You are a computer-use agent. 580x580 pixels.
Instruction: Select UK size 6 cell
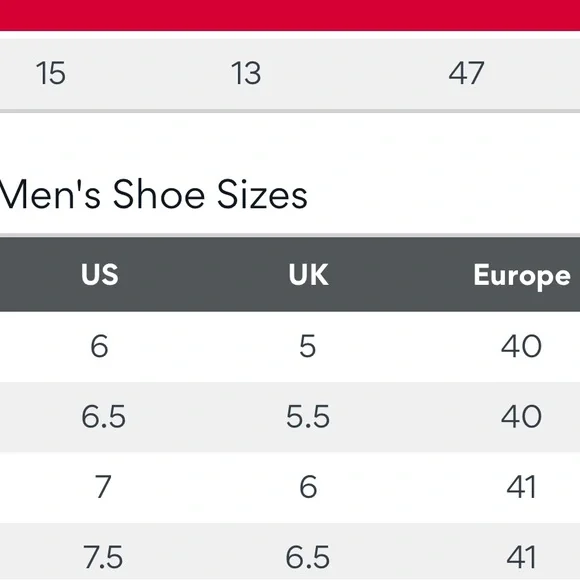(x=308, y=487)
